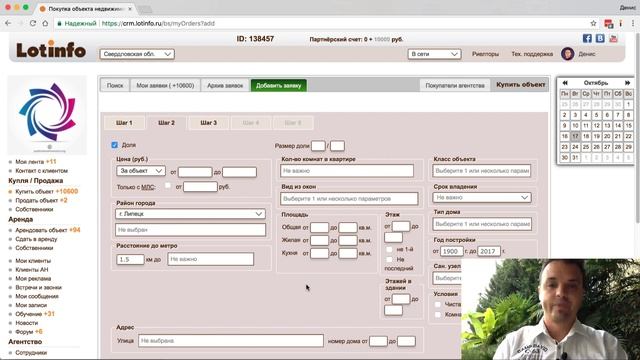
Task: Open Форум in sidebar
Action: pos(24,332)
